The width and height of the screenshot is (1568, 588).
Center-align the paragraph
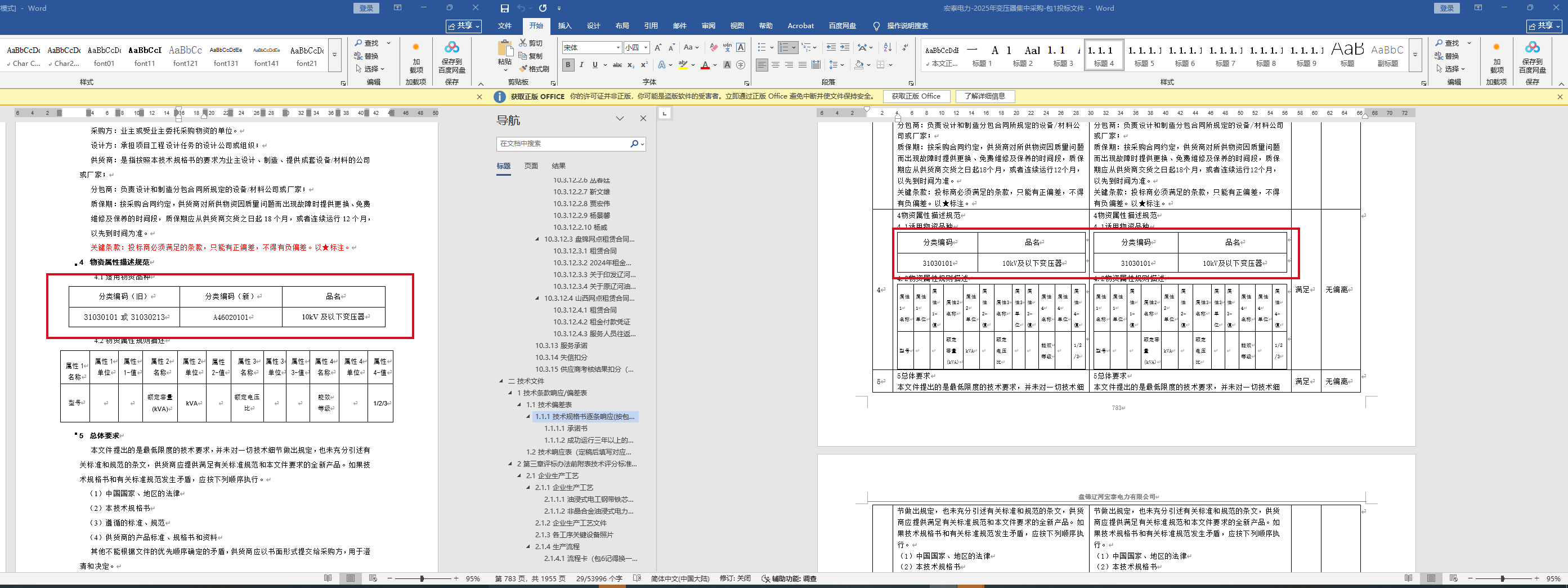(776, 65)
